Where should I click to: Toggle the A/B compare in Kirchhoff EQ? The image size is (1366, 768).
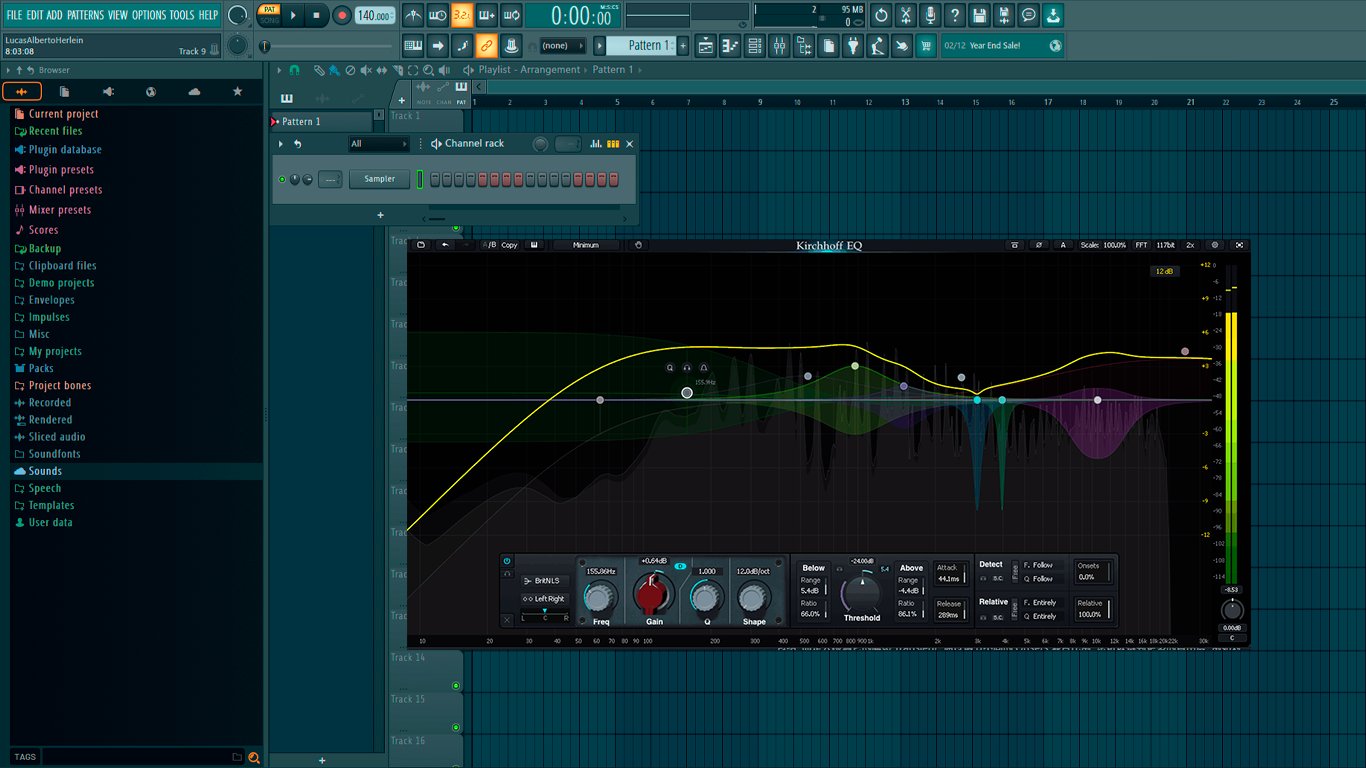coord(489,245)
